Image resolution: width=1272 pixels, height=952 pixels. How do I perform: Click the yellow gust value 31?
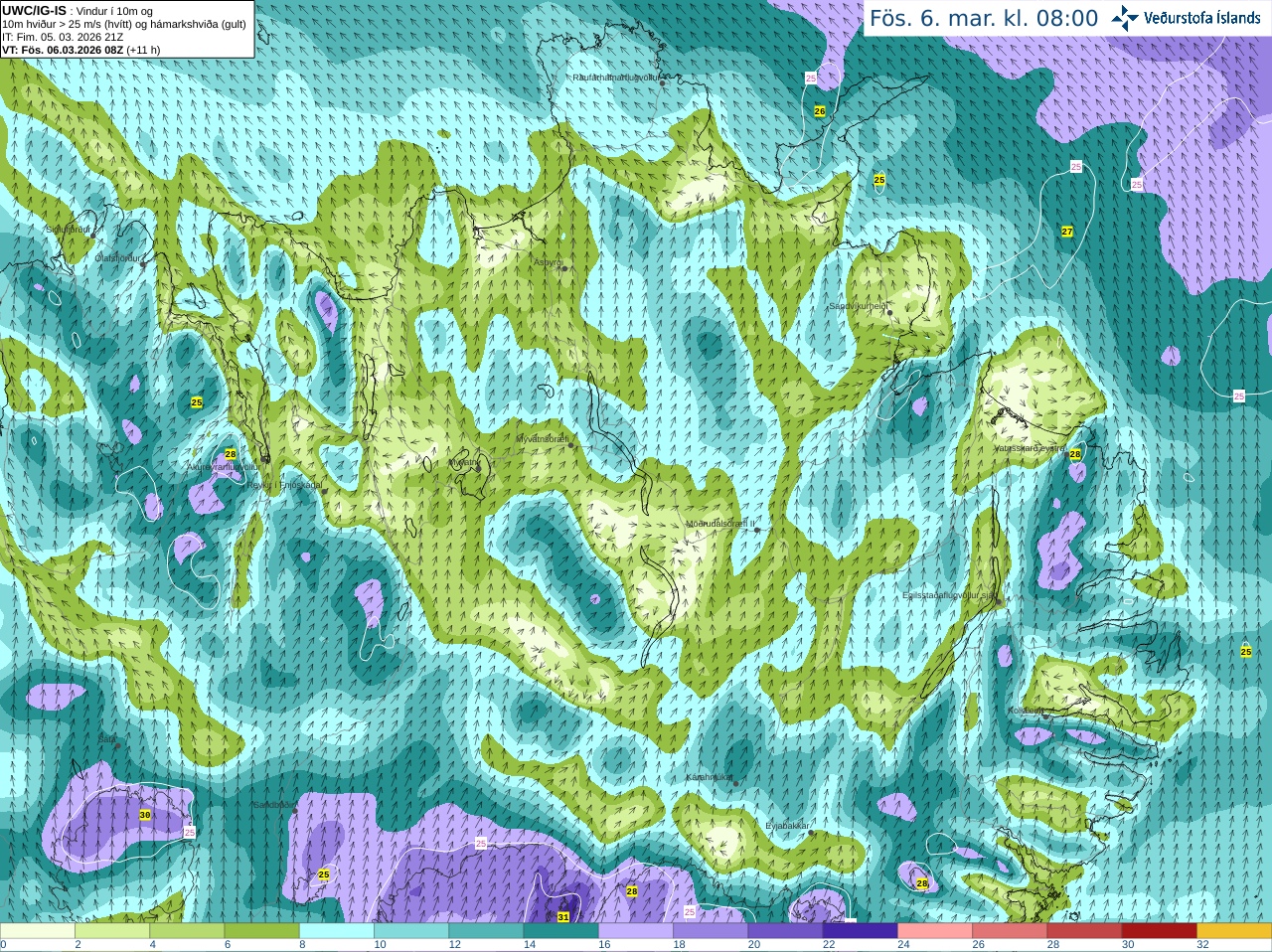(563, 916)
